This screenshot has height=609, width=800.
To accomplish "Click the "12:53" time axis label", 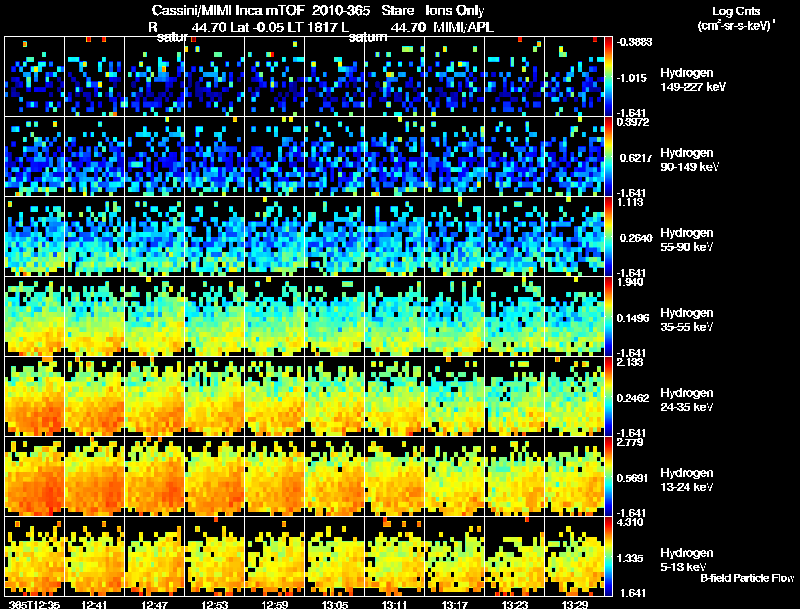I will 215,605.
